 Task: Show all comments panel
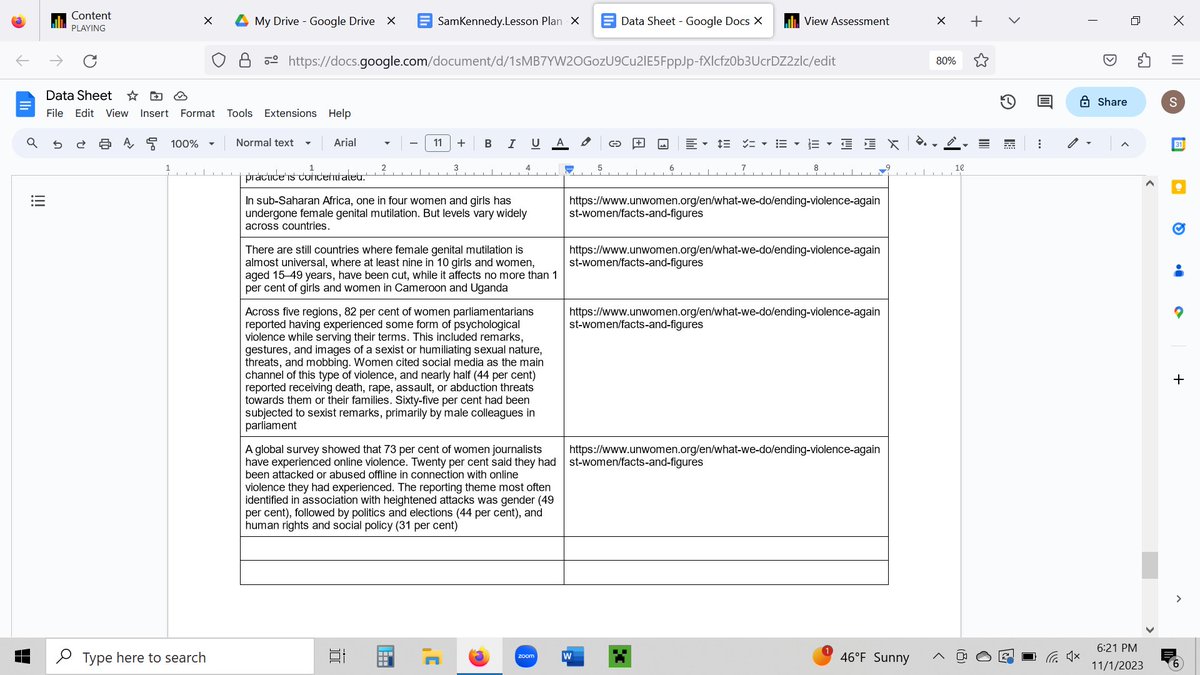coord(1045,101)
